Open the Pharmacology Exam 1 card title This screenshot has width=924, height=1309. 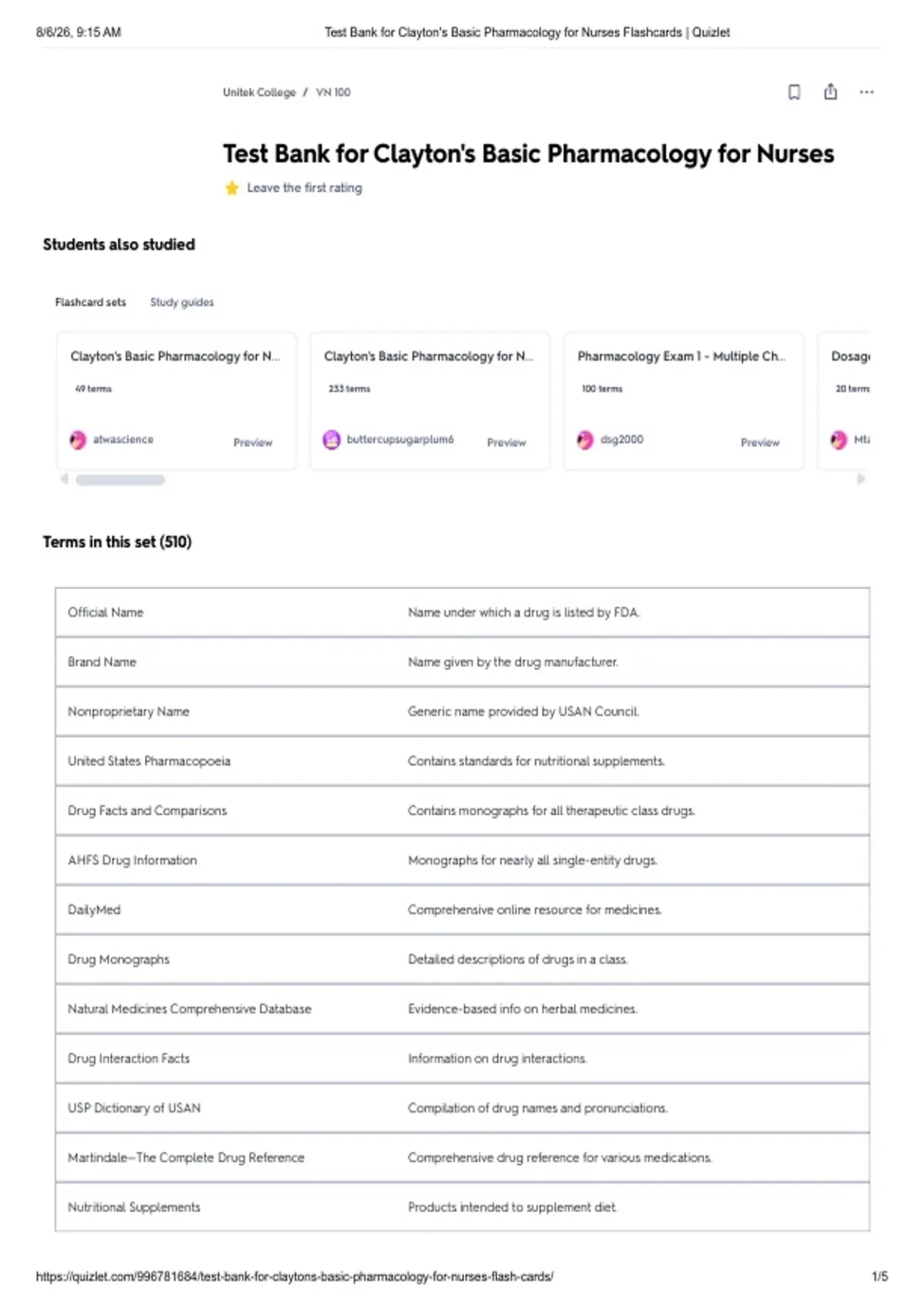681,357
